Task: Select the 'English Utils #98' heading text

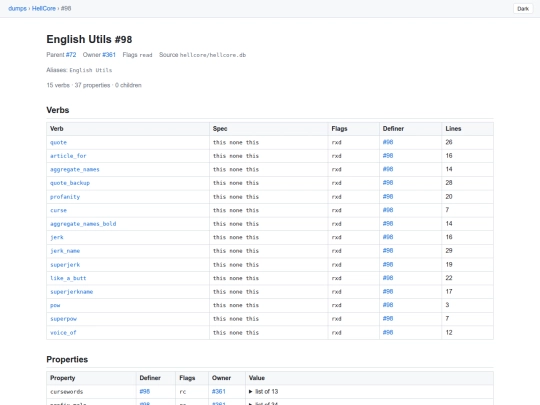Action: [89, 39]
